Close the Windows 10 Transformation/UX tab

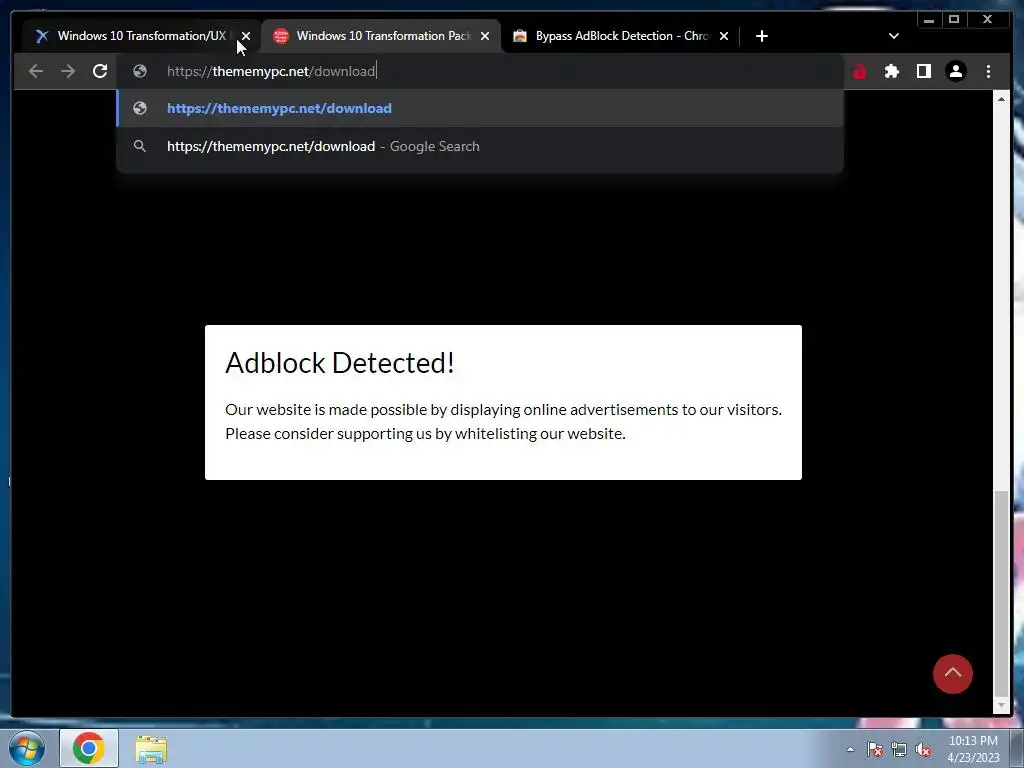pos(246,36)
